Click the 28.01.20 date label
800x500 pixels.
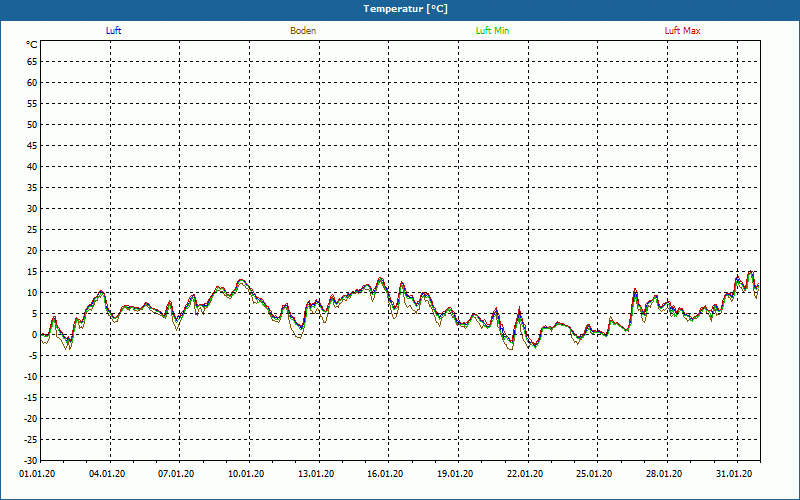click(x=664, y=474)
